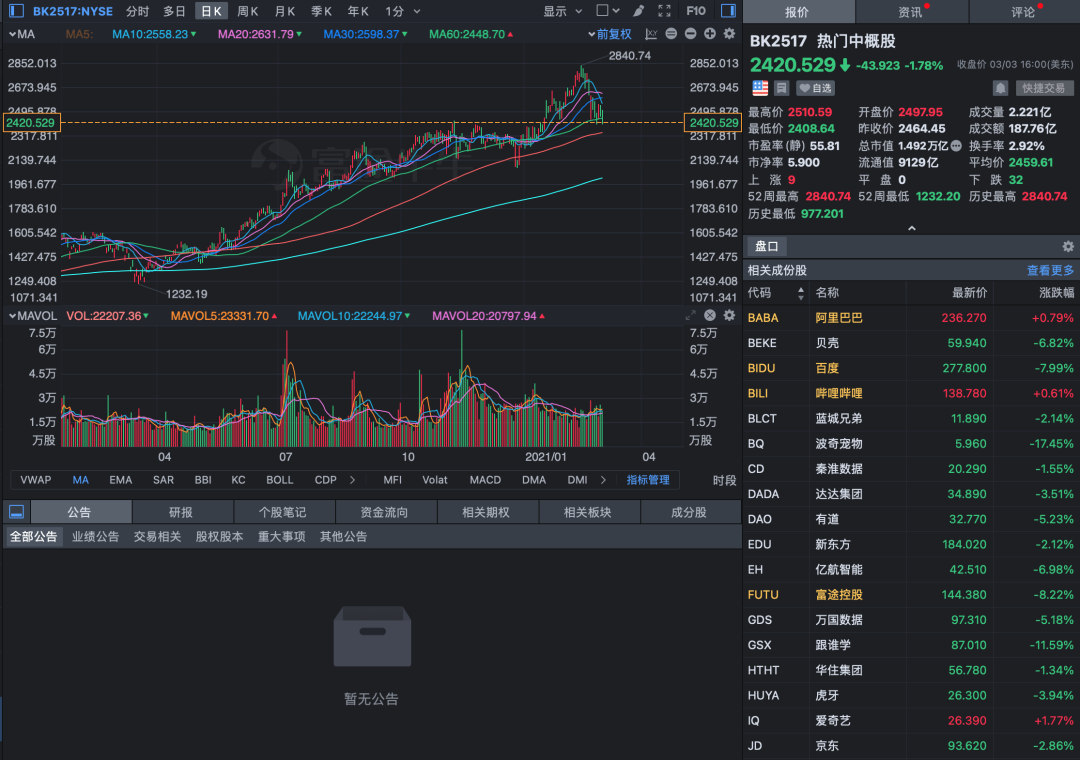The image size is (1080, 760).
Task: Open the 相关期权 related options tab
Action: click(486, 512)
